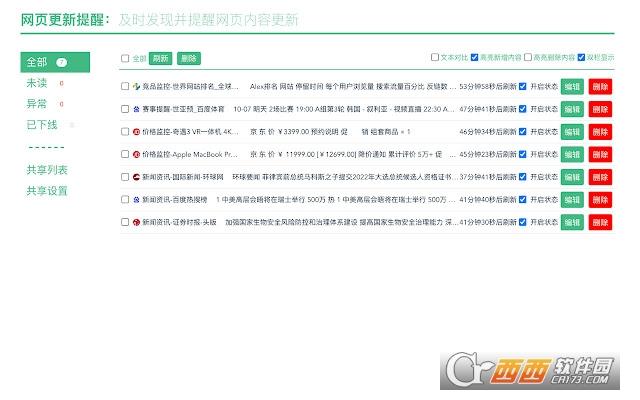The height and width of the screenshot is (400, 640).
Task: Select the 证券时报-头版 row checkbox
Action: pos(125,222)
